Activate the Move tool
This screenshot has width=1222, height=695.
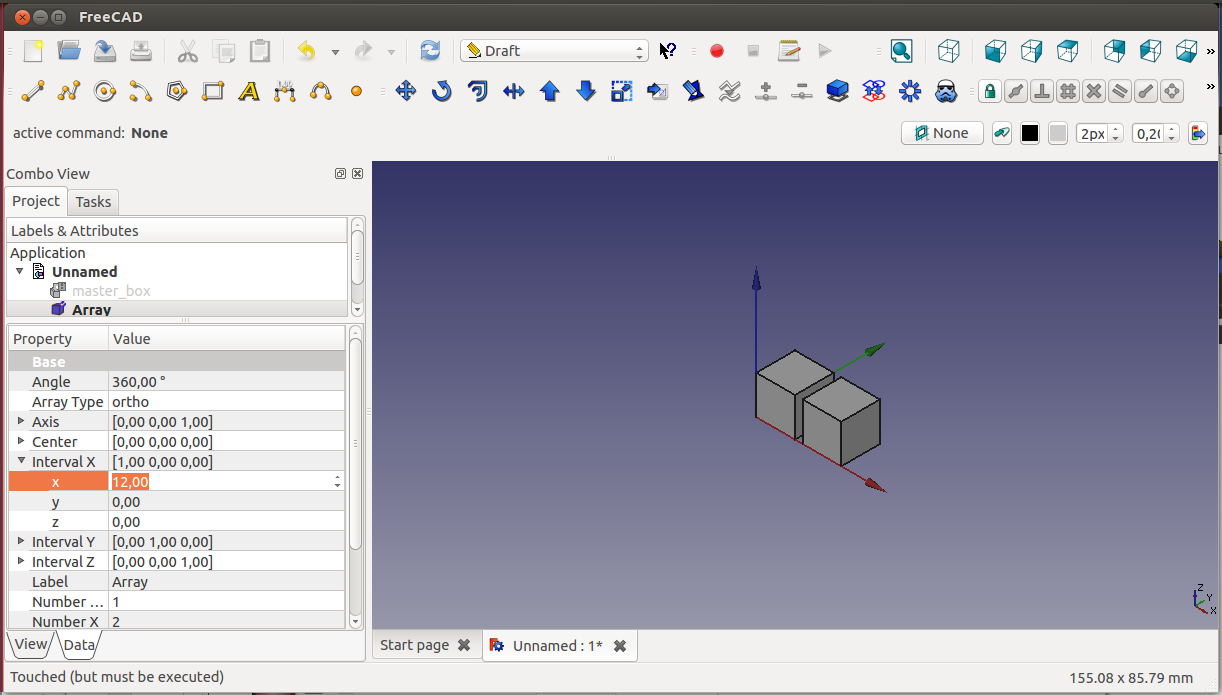point(405,92)
